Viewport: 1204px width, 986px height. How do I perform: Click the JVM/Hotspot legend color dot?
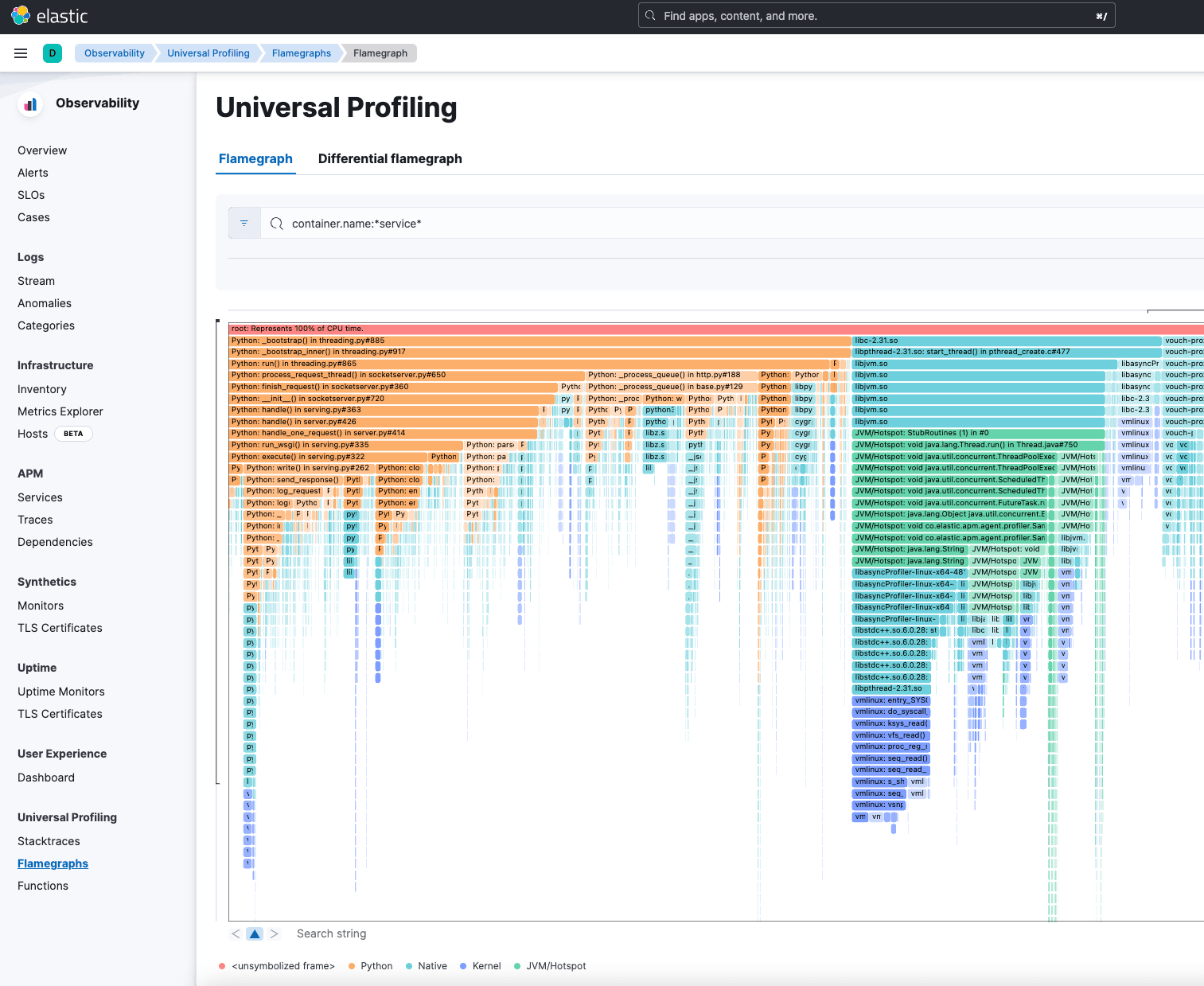[x=517, y=966]
